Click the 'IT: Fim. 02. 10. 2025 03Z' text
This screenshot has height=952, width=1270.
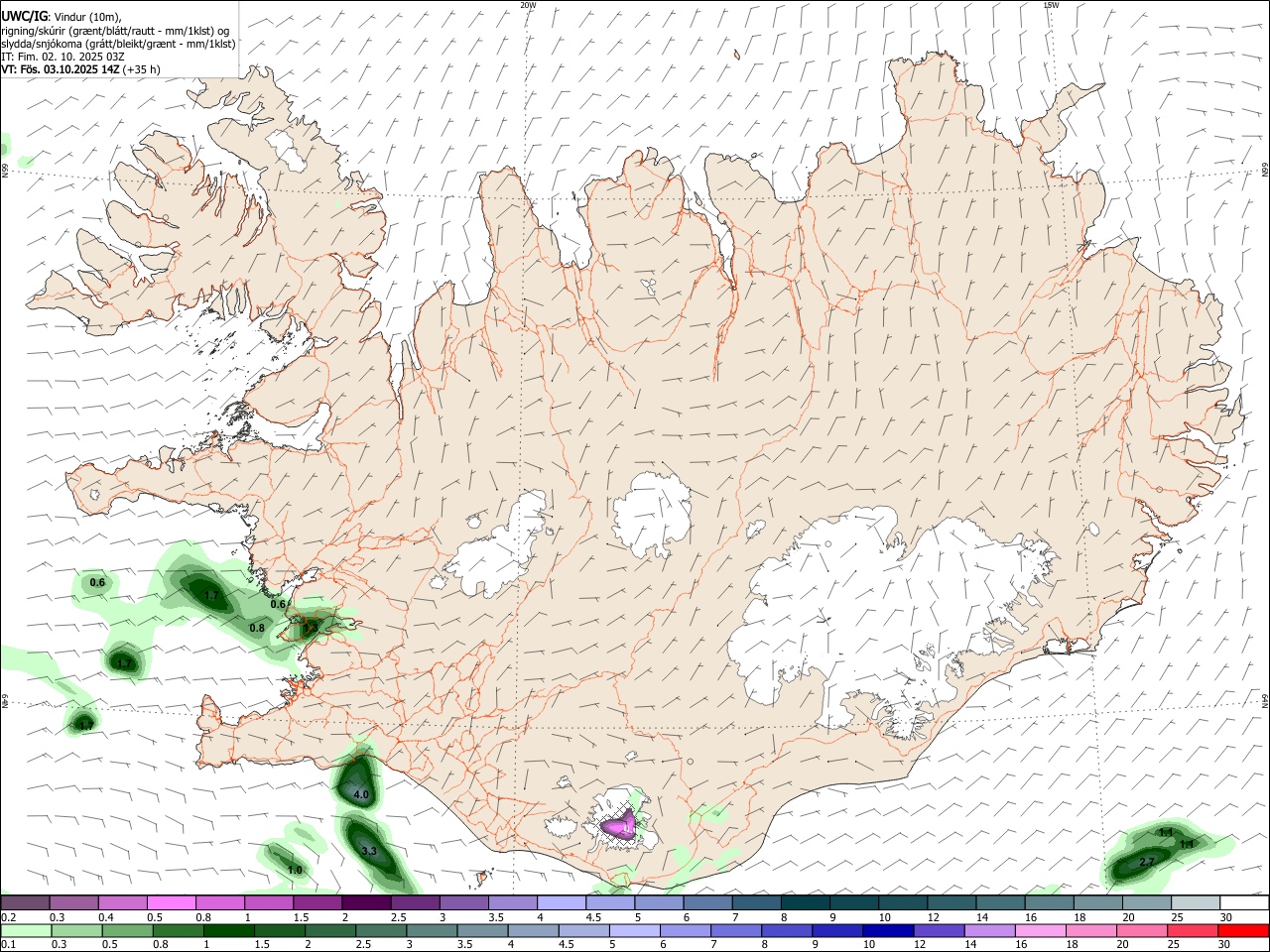click(x=63, y=57)
